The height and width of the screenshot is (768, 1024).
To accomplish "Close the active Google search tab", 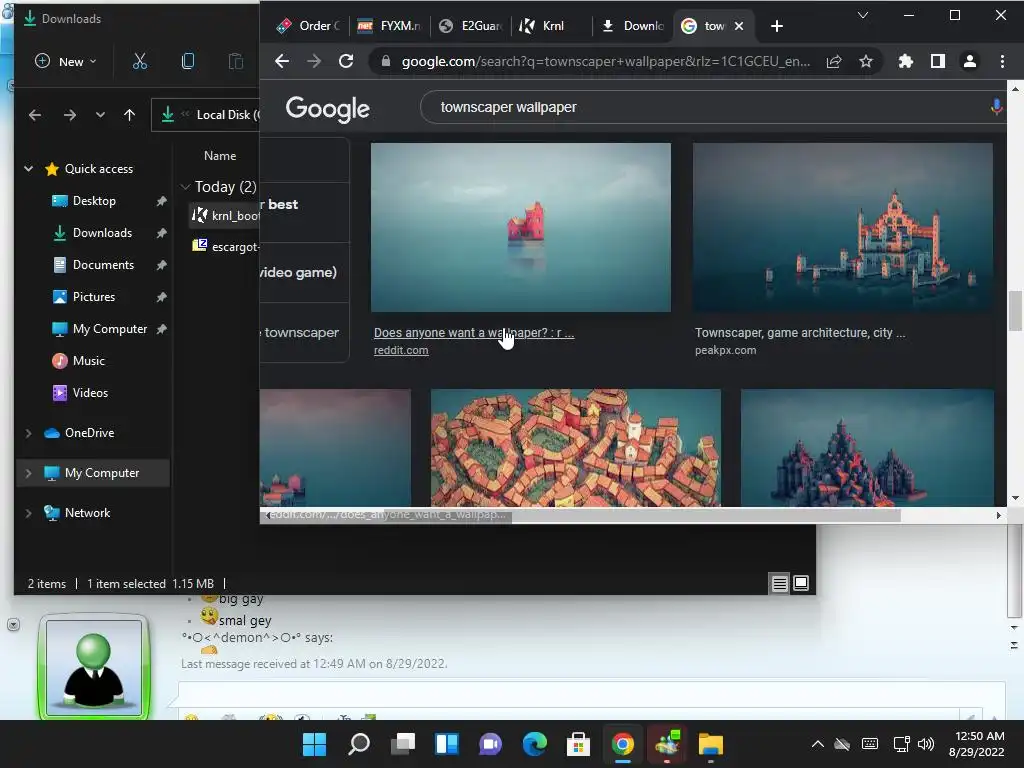I will tap(739, 26).
